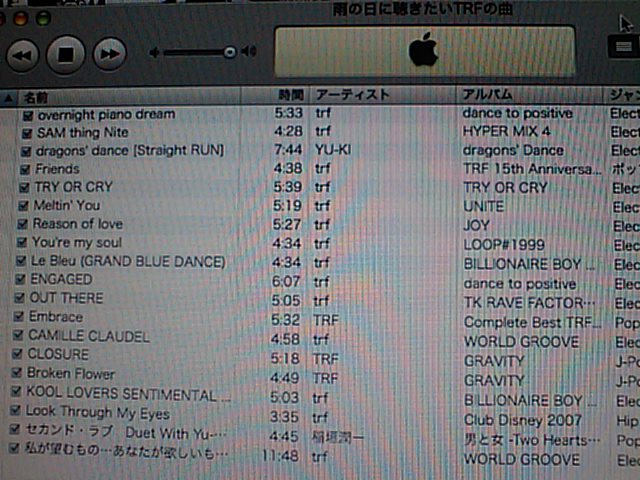Select the song name CAMILLE CLAUDEL
Screen dimensions: 640x480
pyautogui.click(x=89, y=336)
